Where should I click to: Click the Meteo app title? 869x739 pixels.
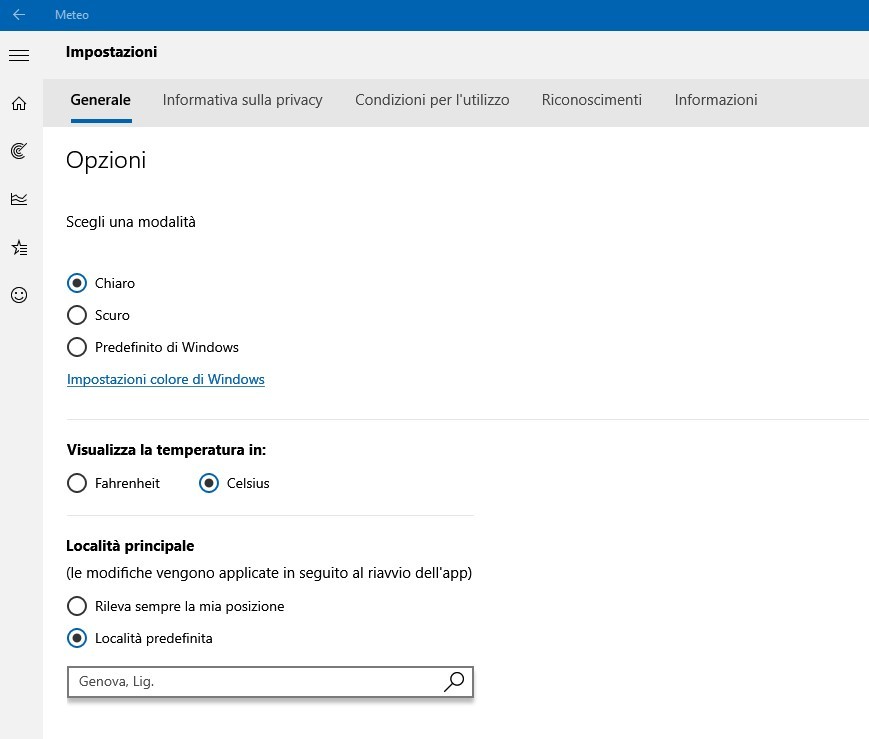[x=72, y=15]
